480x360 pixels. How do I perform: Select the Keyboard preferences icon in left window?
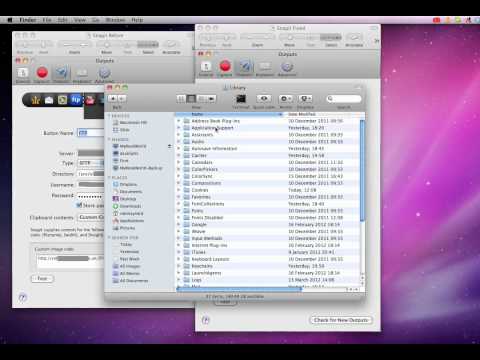82,73
